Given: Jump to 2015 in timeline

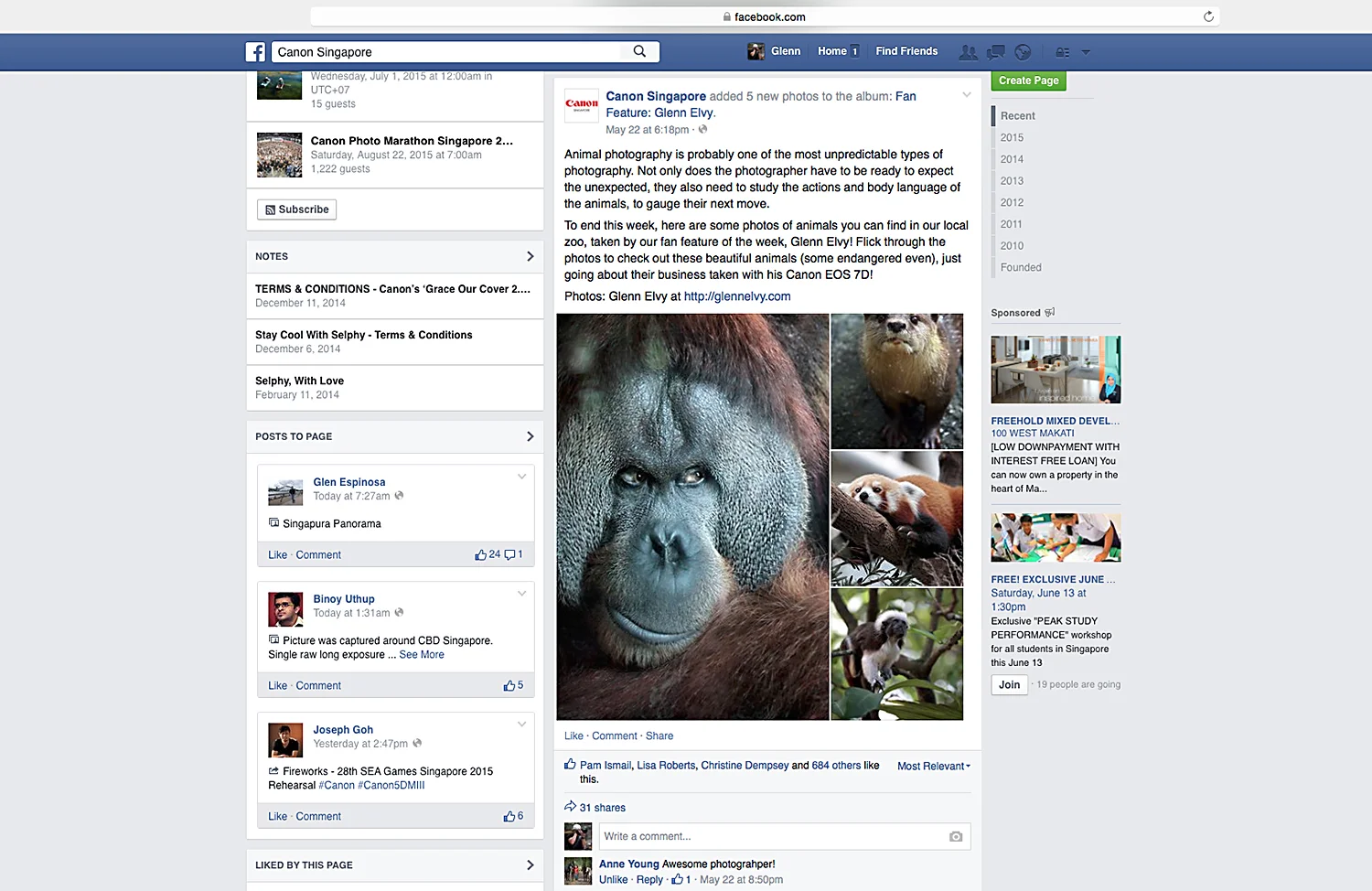Looking at the screenshot, I should [1012, 137].
